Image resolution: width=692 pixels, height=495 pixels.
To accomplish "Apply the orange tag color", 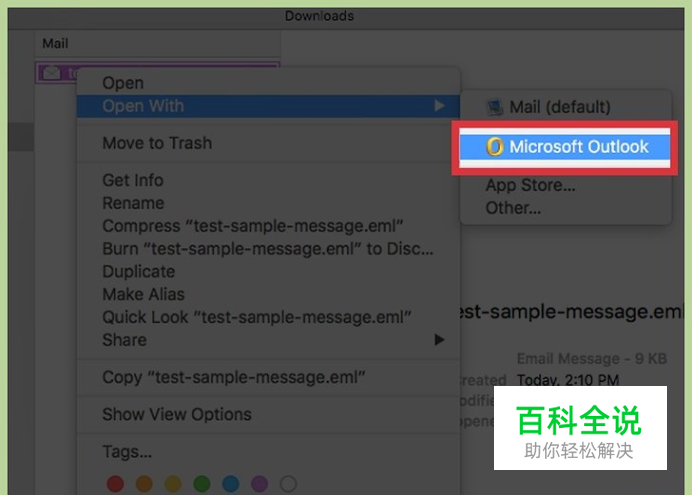I will click(x=144, y=484).
